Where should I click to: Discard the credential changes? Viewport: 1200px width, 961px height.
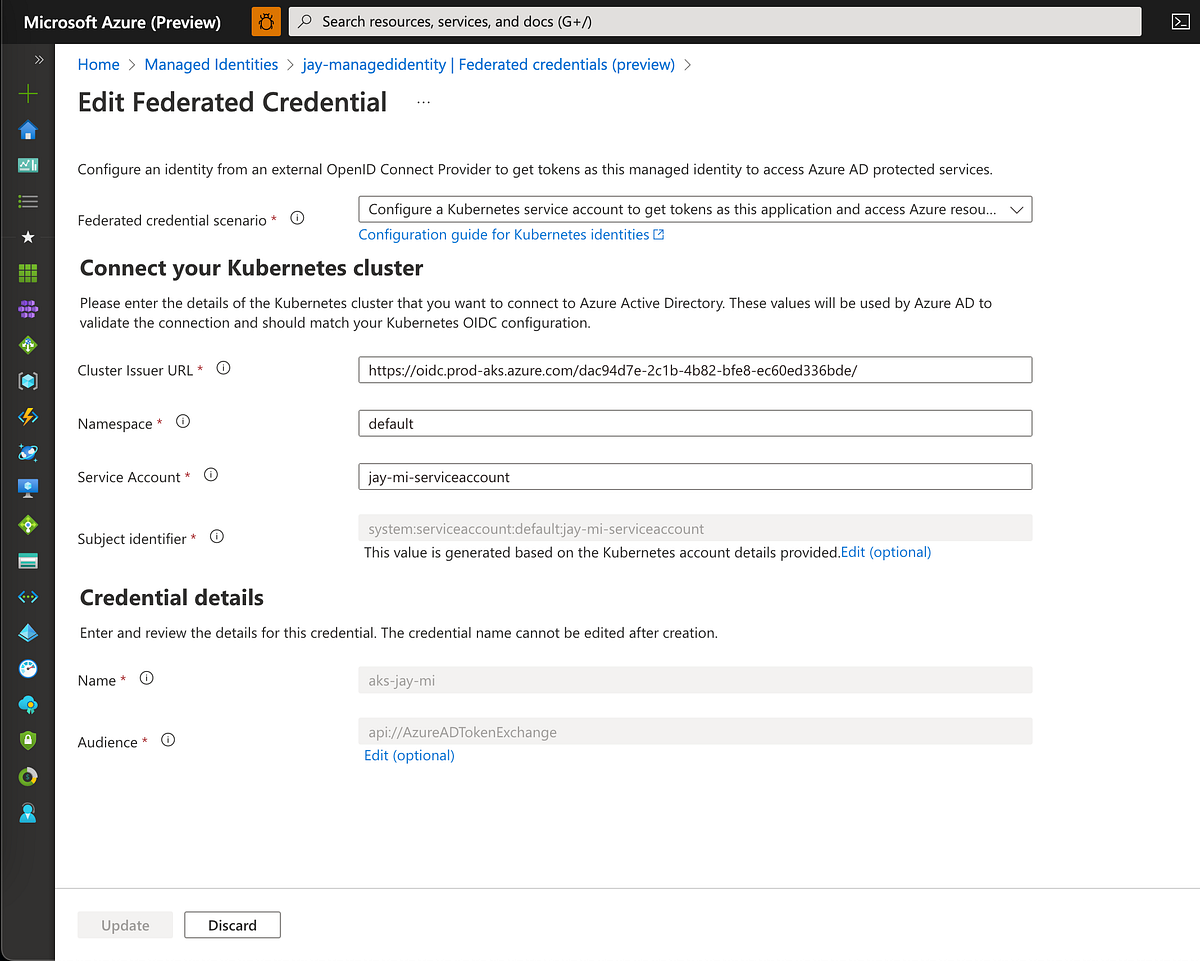pos(232,924)
